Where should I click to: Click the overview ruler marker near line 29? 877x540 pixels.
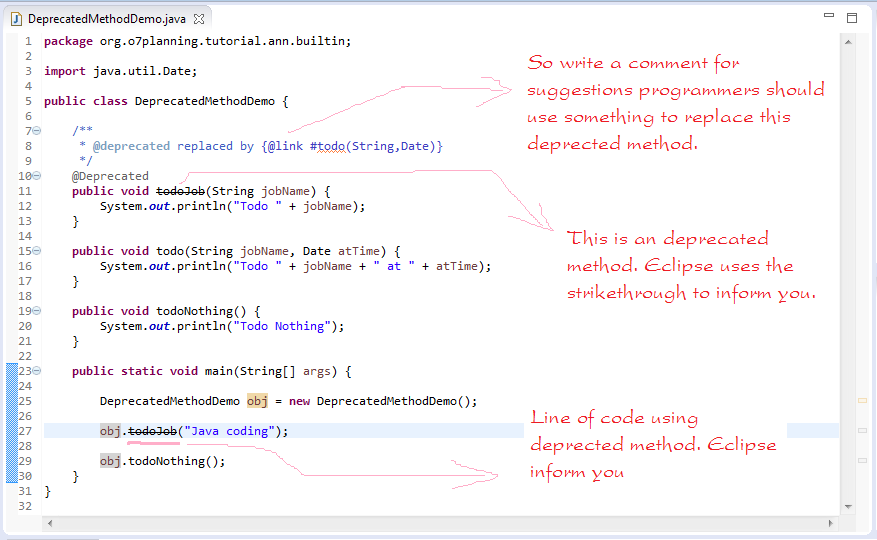pos(862,461)
